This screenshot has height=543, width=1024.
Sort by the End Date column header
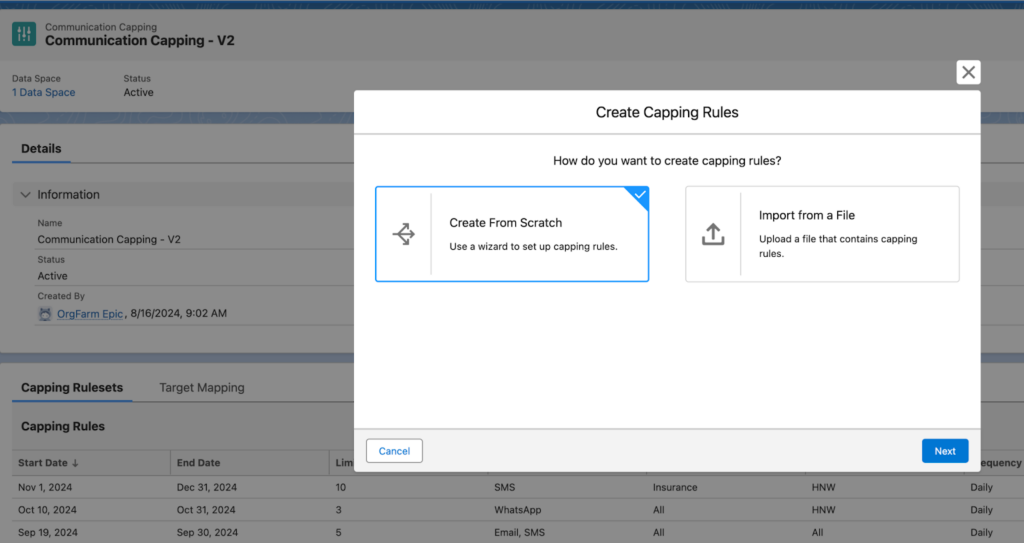click(x=199, y=463)
